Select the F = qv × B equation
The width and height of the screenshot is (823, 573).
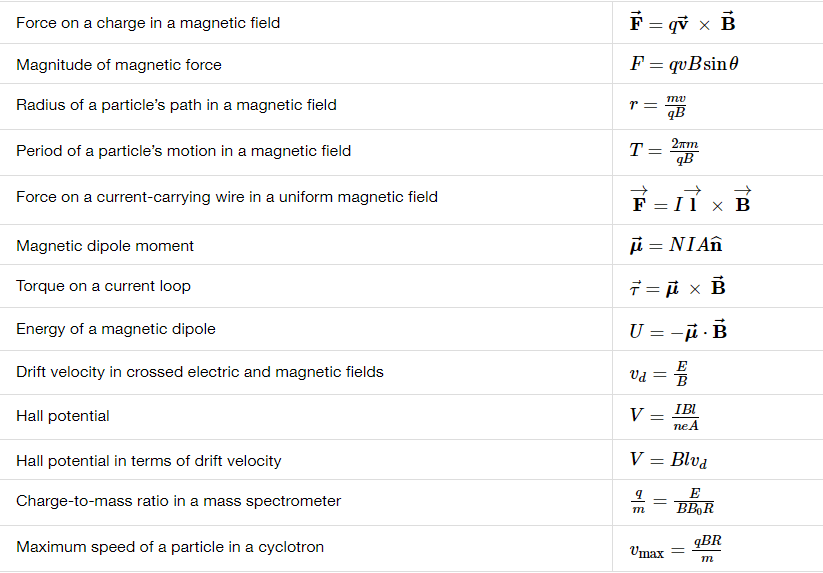(682, 23)
